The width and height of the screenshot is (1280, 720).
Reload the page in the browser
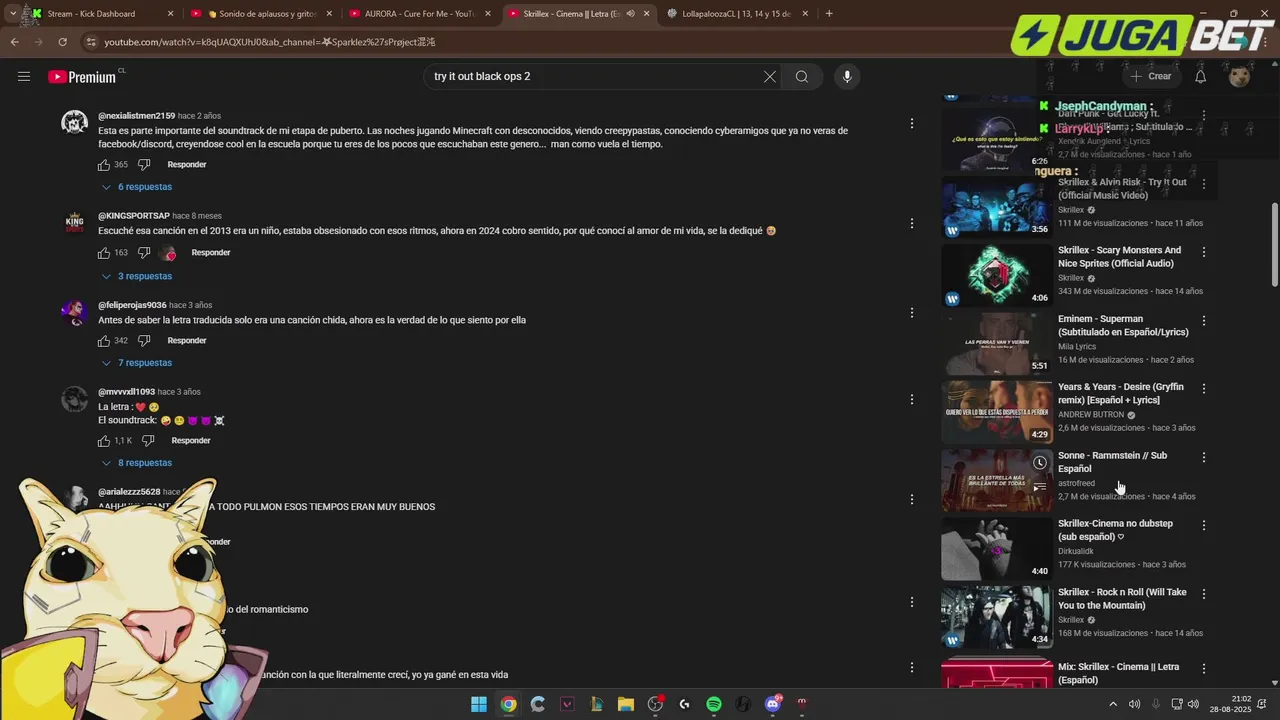[62, 42]
